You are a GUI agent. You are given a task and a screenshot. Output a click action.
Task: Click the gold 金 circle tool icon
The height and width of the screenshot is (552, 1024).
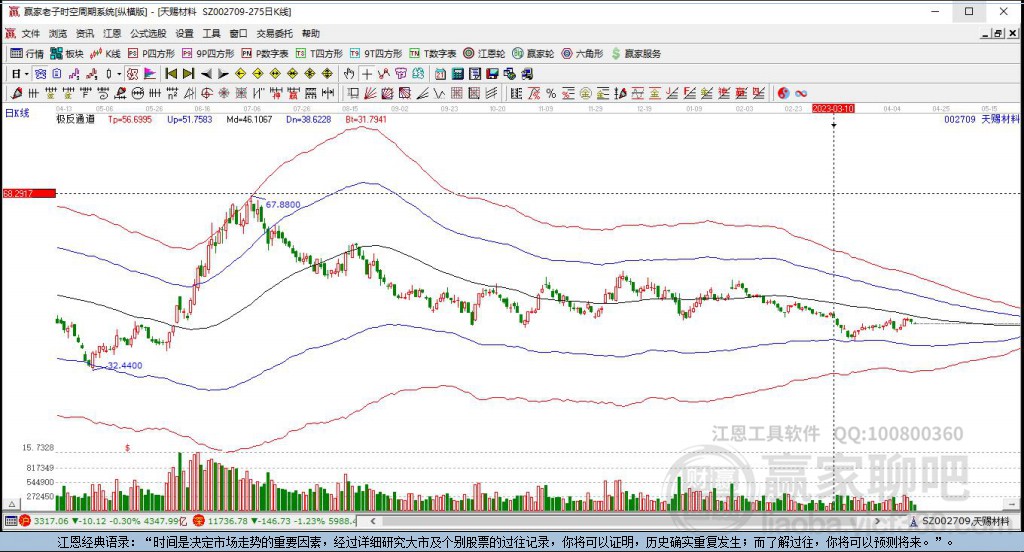pyautogui.click(x=586, y=93)
